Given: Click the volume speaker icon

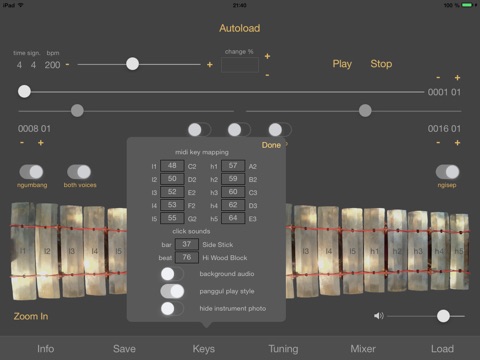Looking at the screenshot, I should coord(379,316).
